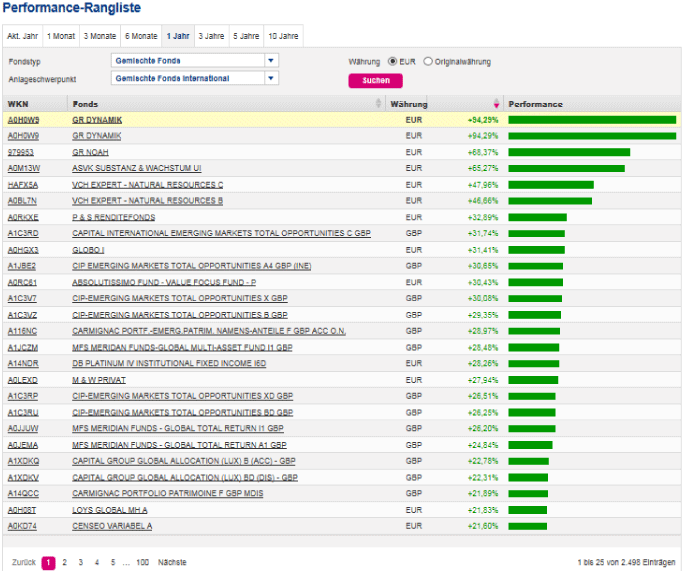
Task: Sort by the Fonds column sort icon
Action: [378, 104]
